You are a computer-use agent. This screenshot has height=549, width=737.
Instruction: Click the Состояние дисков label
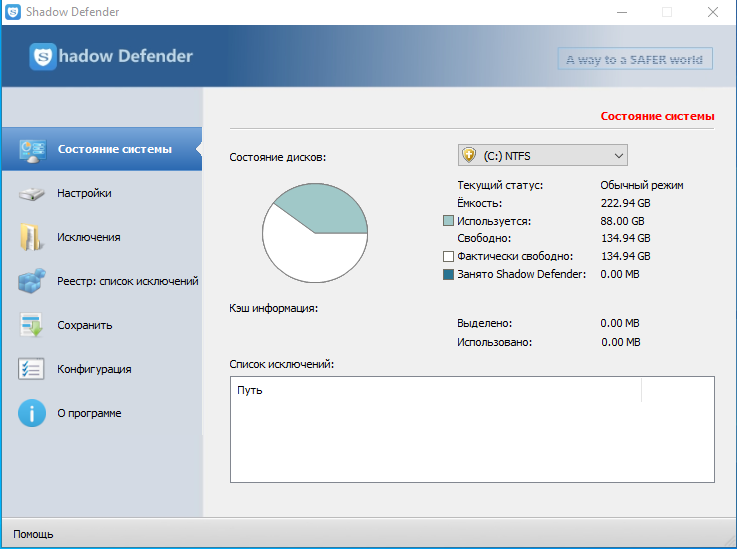coord(277,157)
